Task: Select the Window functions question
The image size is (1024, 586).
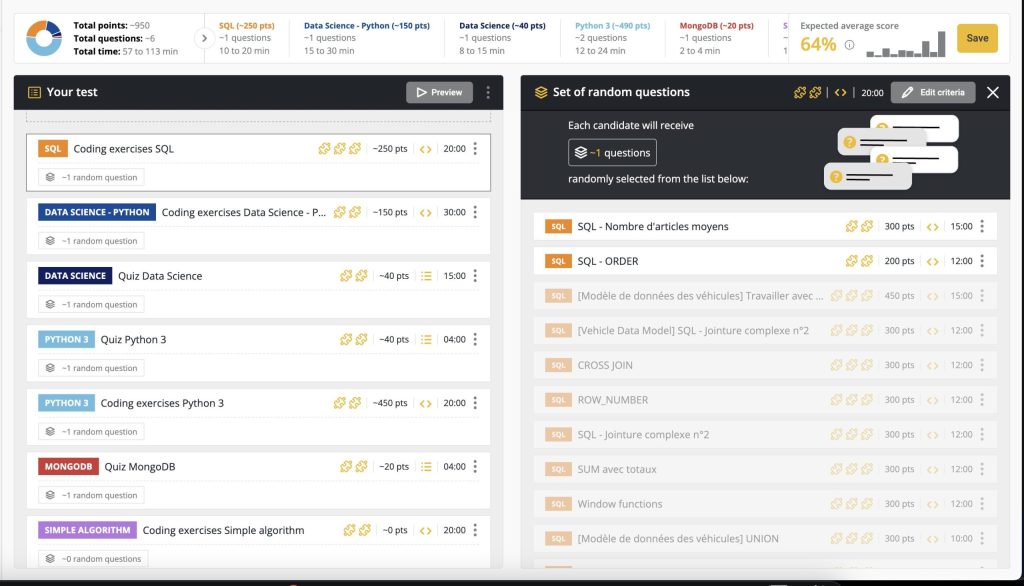Action: point(765,504)
